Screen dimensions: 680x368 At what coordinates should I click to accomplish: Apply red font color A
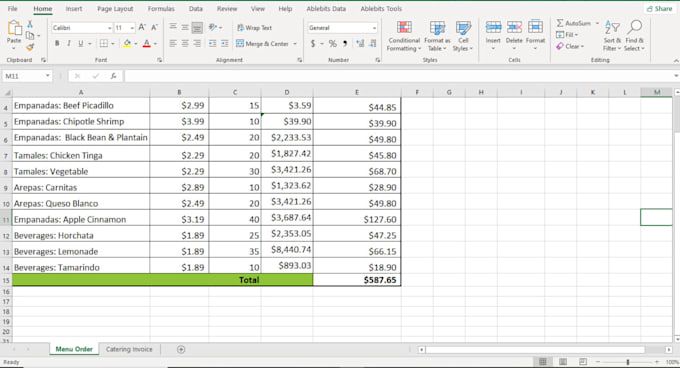click(147, 43)
